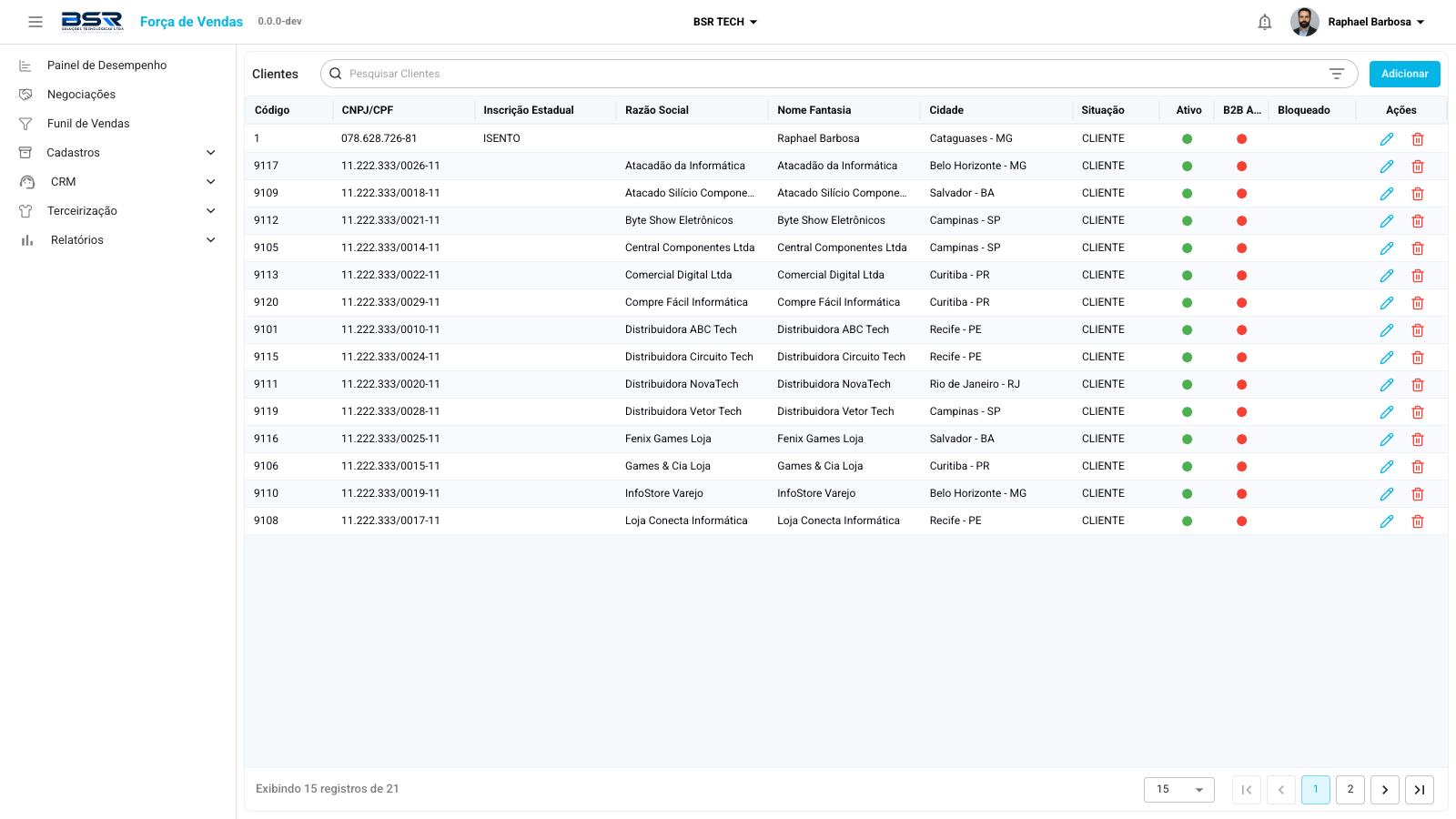This screenshot has width=1456, height=819.
Task: Open the rows-per-page dropdown showing 15
Action: click(x=1179, y=789)
